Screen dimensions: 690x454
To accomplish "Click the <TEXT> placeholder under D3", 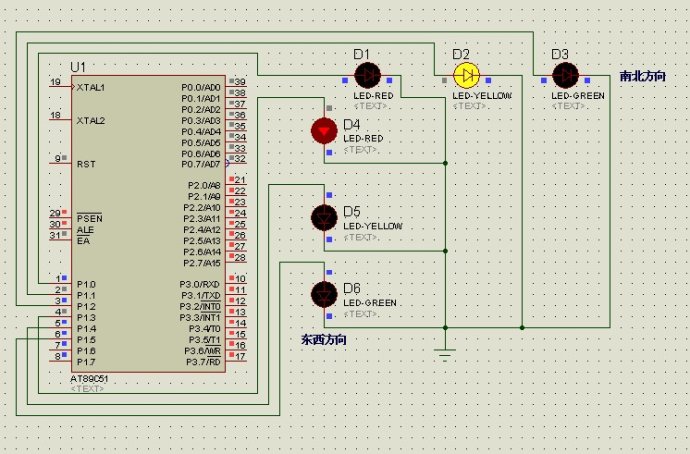I will 568,106.
